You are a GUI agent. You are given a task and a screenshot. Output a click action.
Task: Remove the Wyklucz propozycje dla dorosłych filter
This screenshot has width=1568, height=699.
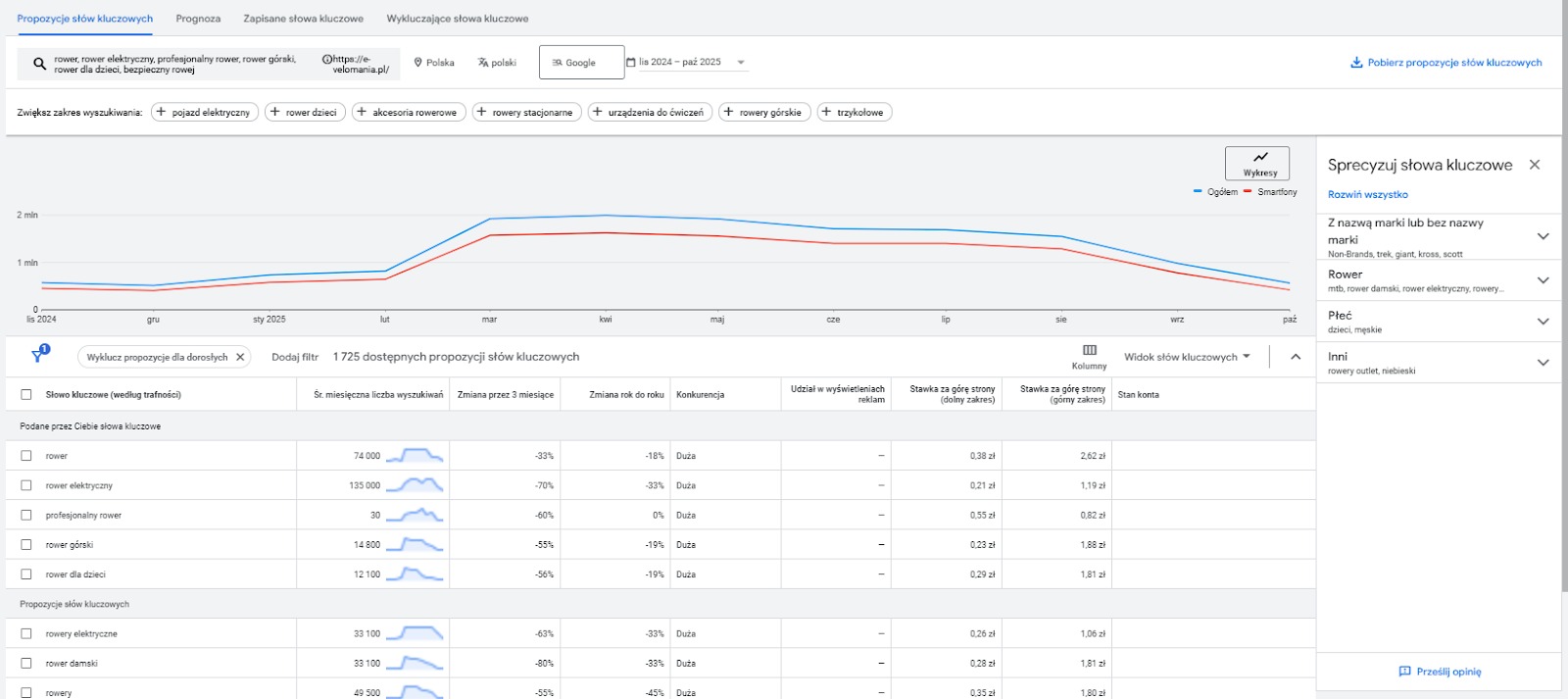tap(240, 357)
